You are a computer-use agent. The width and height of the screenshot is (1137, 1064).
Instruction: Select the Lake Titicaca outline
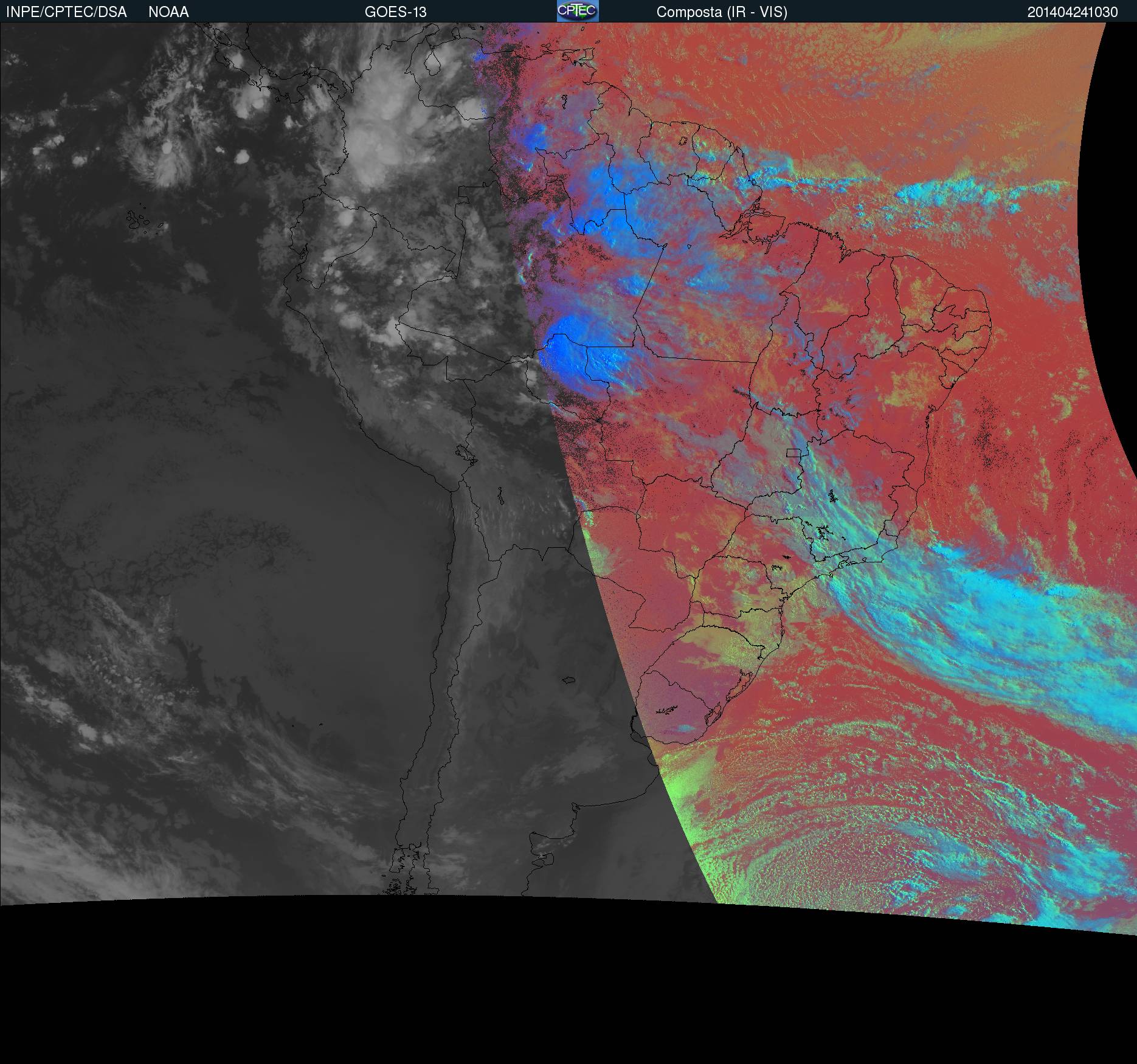pos(465,454)
